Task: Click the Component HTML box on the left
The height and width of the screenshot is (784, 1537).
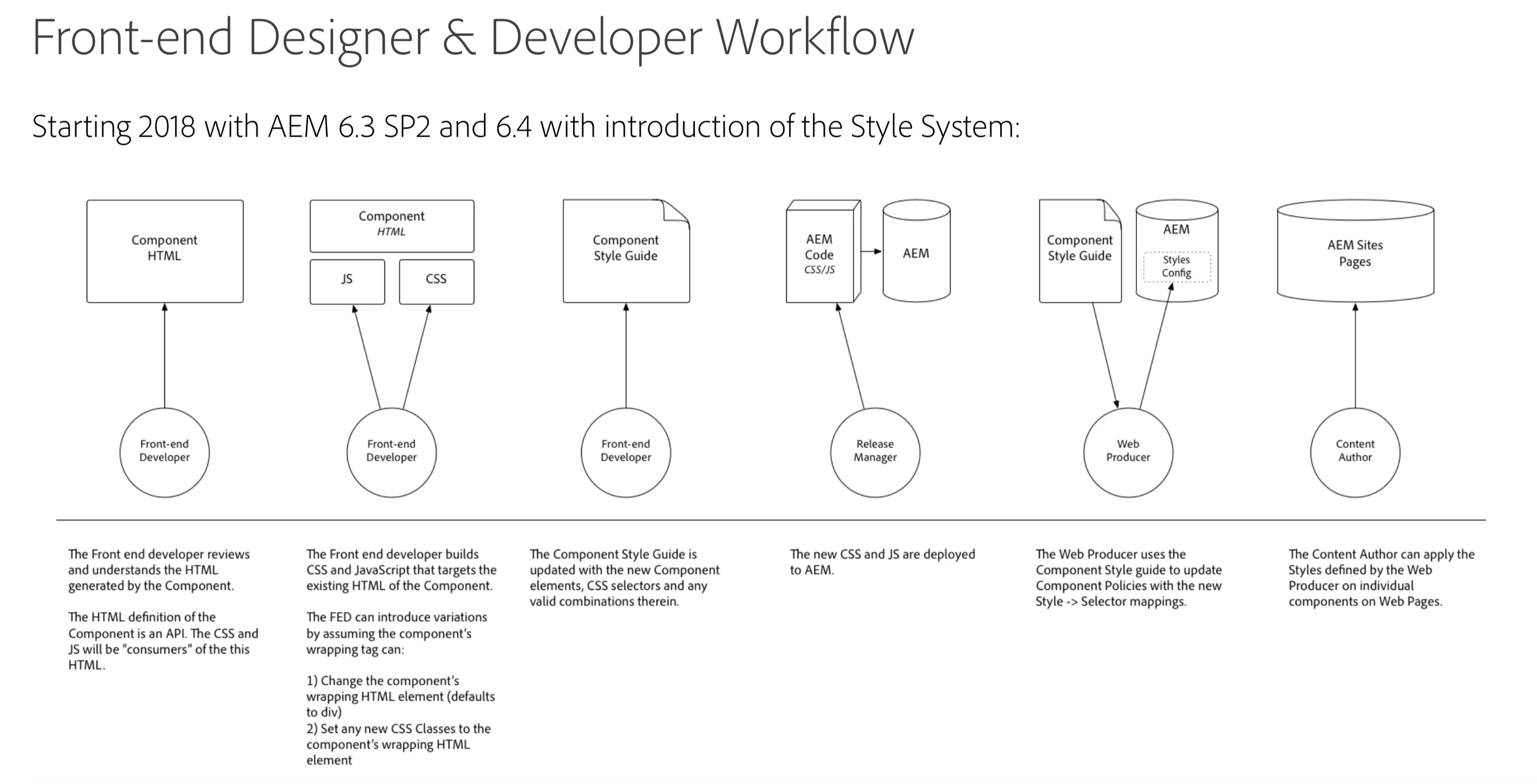Action: tap(164, 251)
